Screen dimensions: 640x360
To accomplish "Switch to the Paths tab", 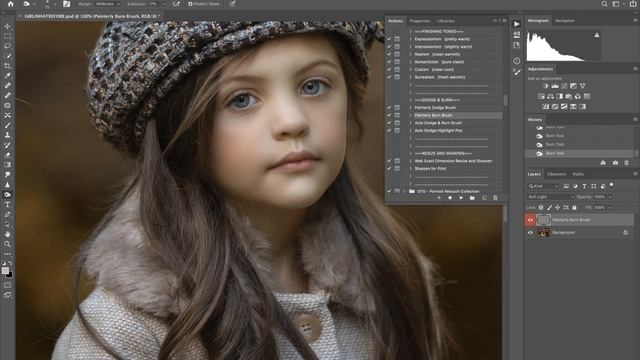I will [578, 174].
